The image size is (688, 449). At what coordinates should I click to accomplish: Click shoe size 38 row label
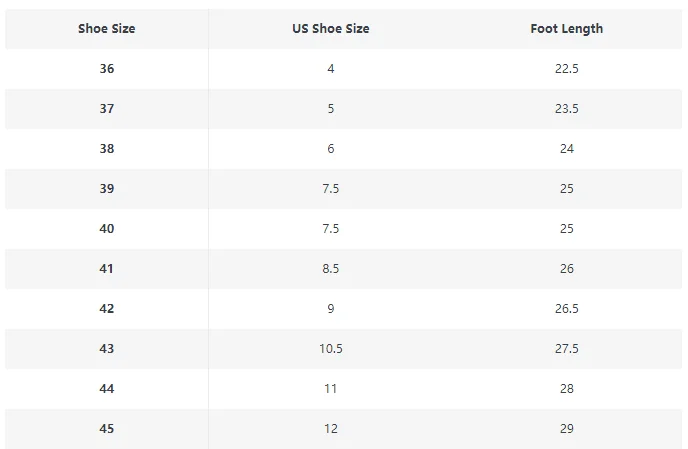coord(106,149)
